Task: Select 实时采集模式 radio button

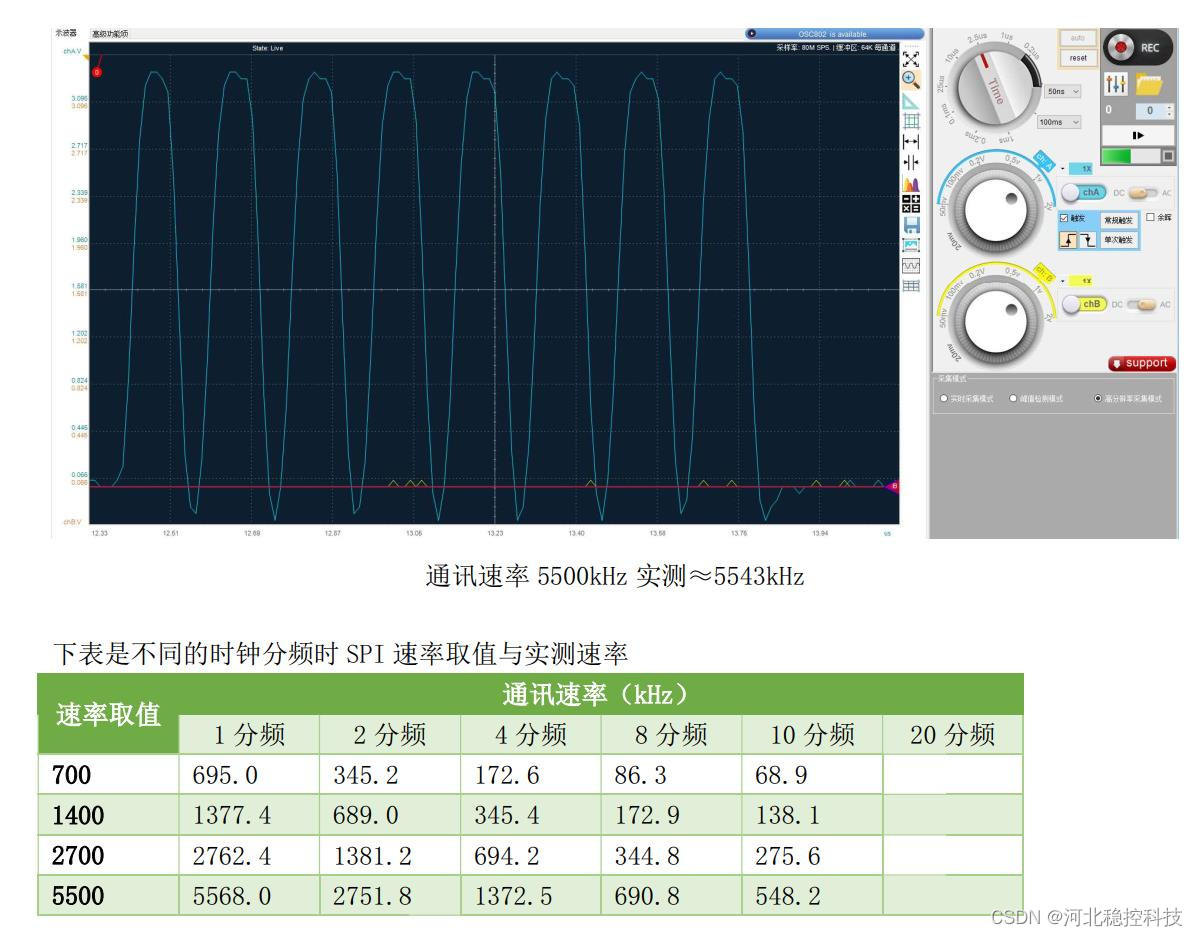Action: tap(944, 398)
